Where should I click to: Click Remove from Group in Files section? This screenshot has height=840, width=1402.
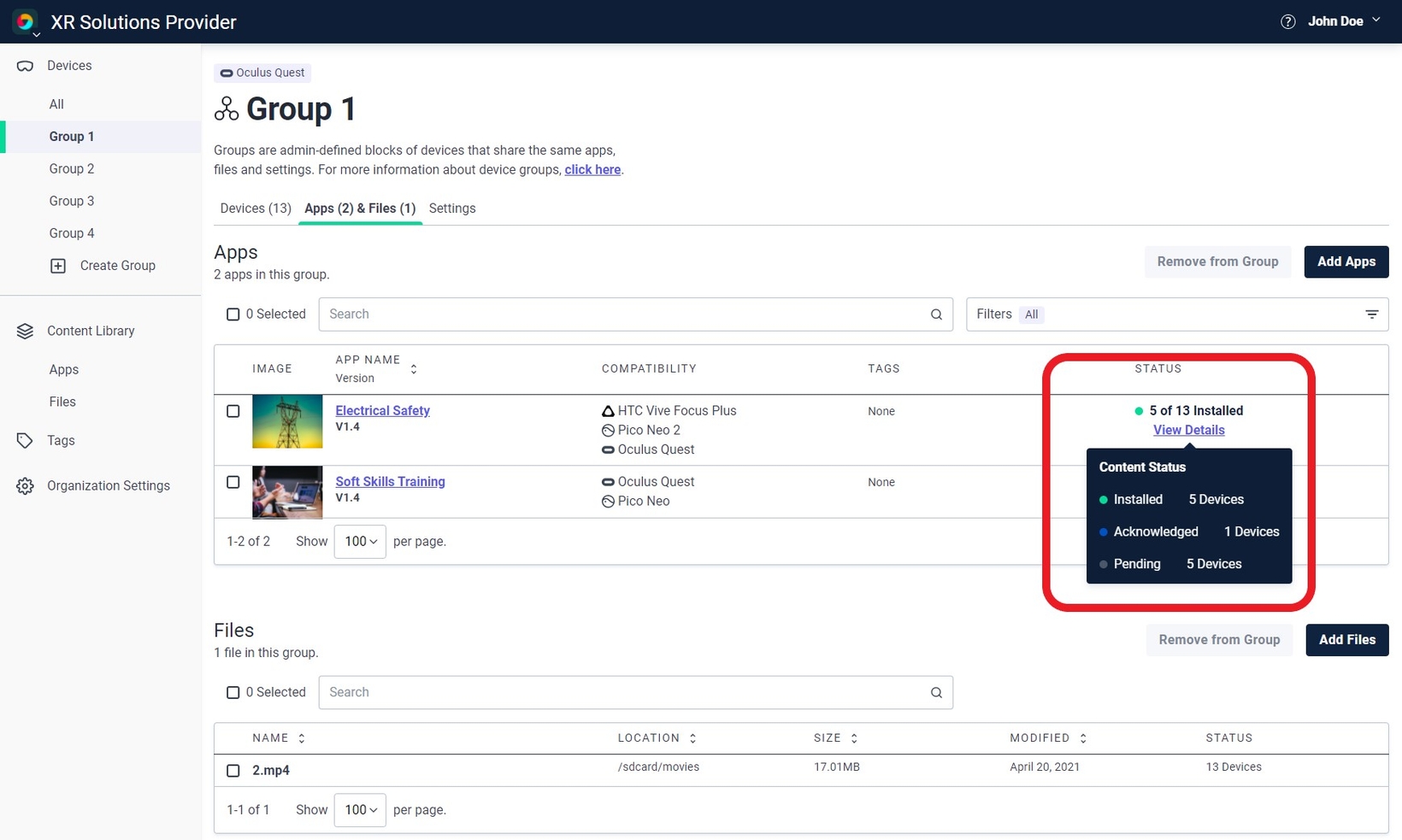click(1219, 640)
